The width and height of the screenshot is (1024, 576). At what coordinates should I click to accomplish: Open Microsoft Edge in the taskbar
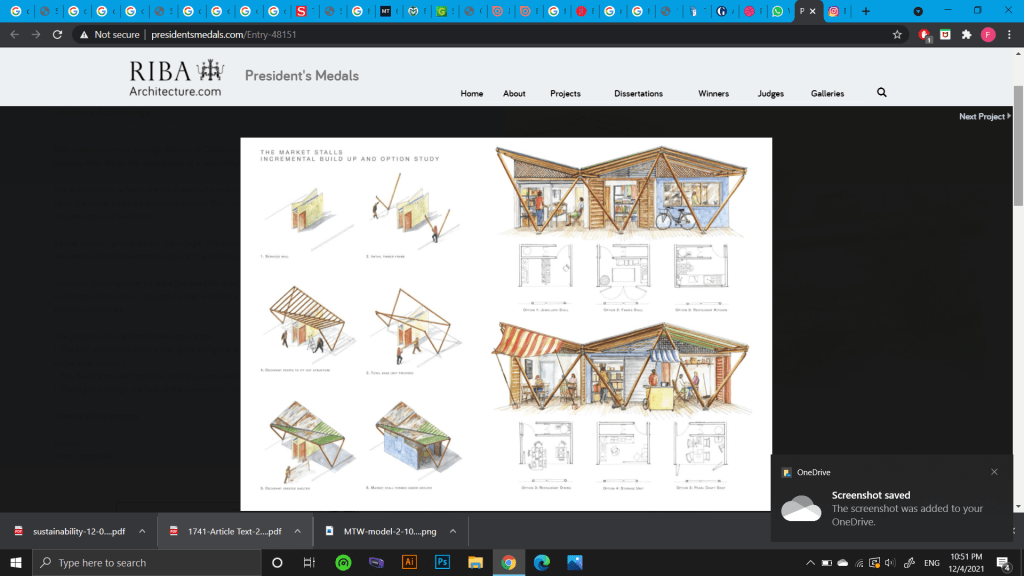[541, 562]
